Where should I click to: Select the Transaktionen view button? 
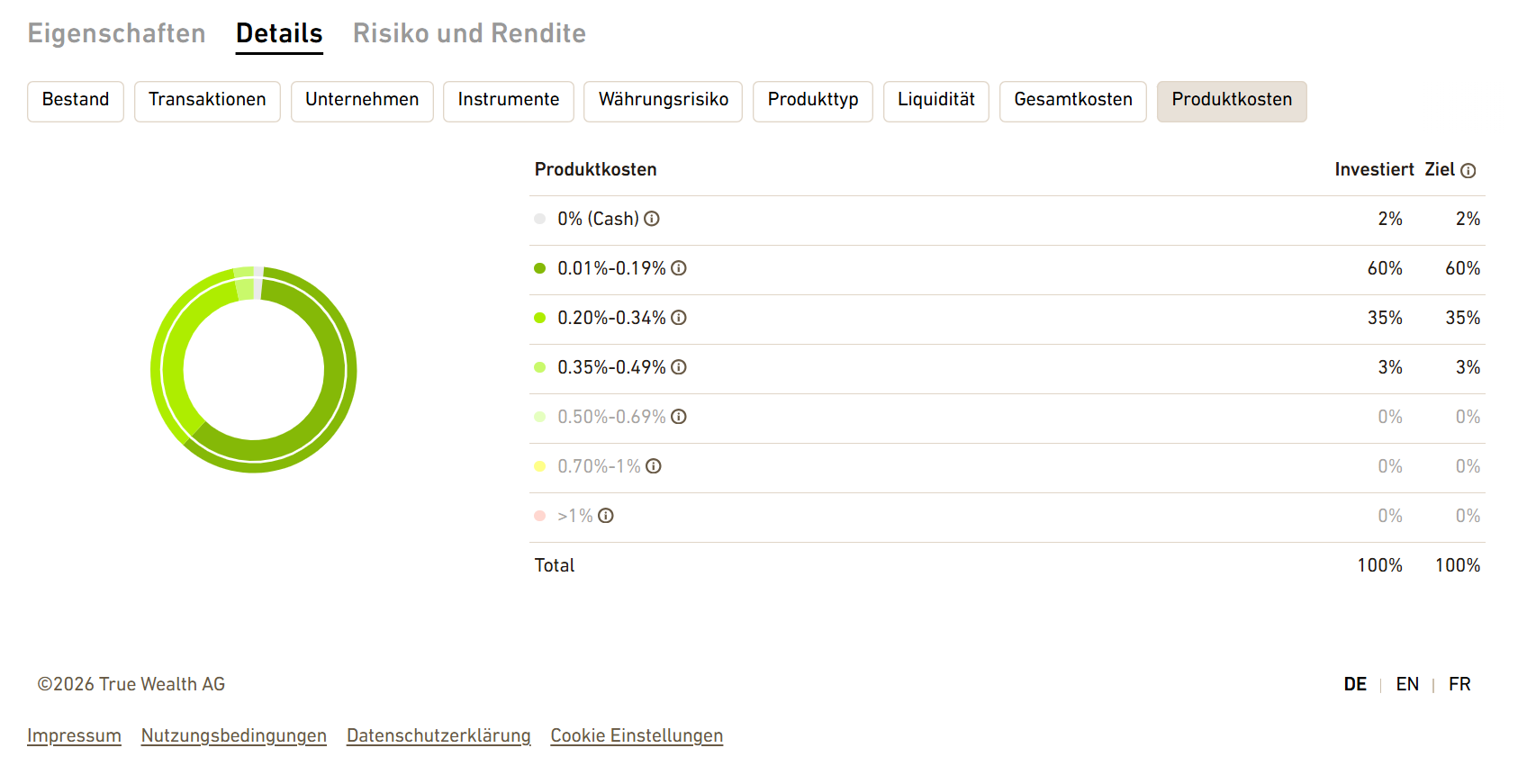click(207, 101)
